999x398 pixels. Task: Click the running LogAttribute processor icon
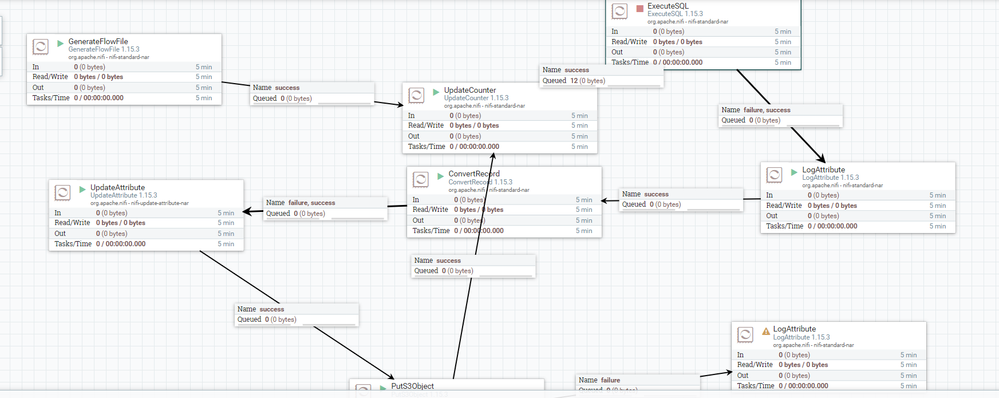[x=774, y=174]
